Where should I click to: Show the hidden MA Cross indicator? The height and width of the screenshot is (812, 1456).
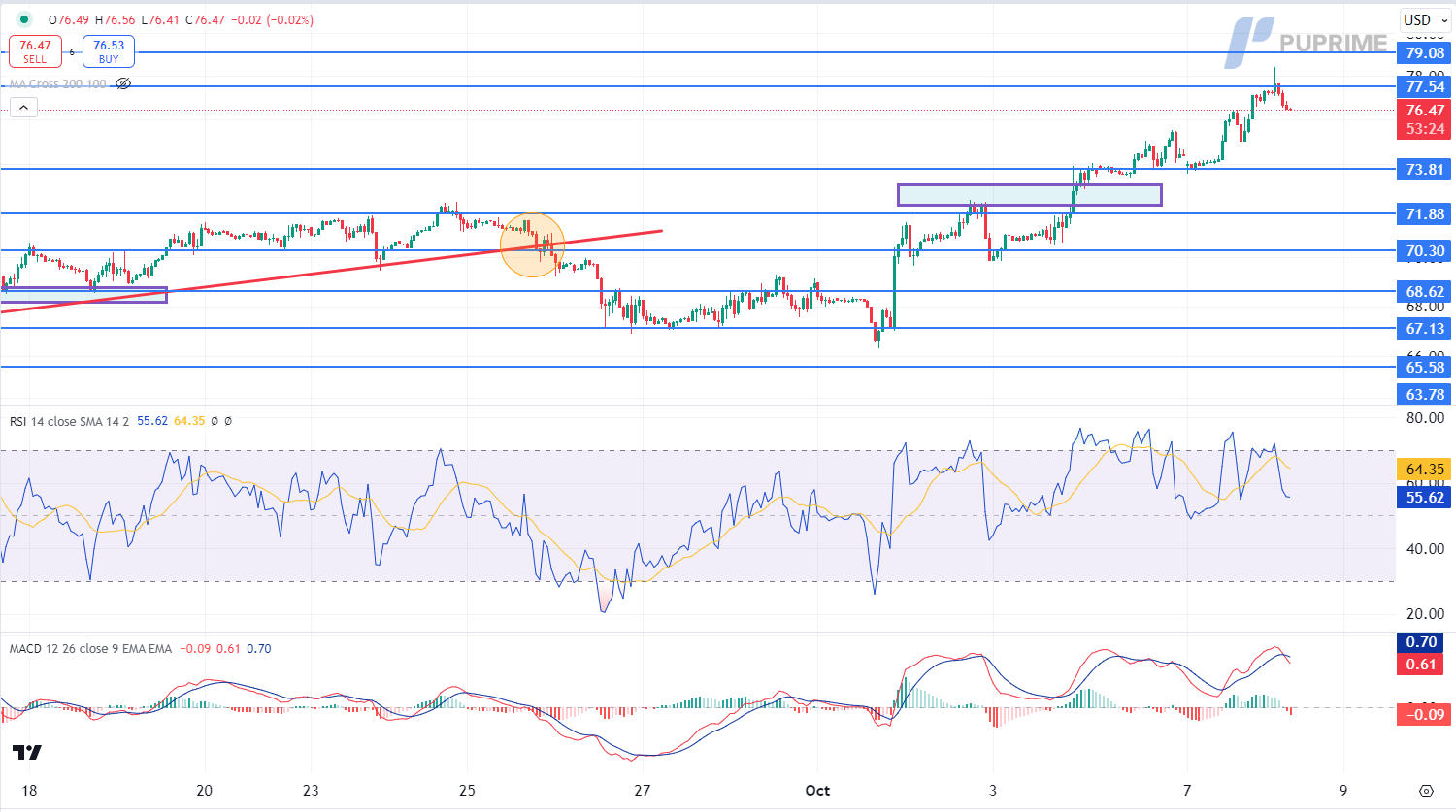123,84
